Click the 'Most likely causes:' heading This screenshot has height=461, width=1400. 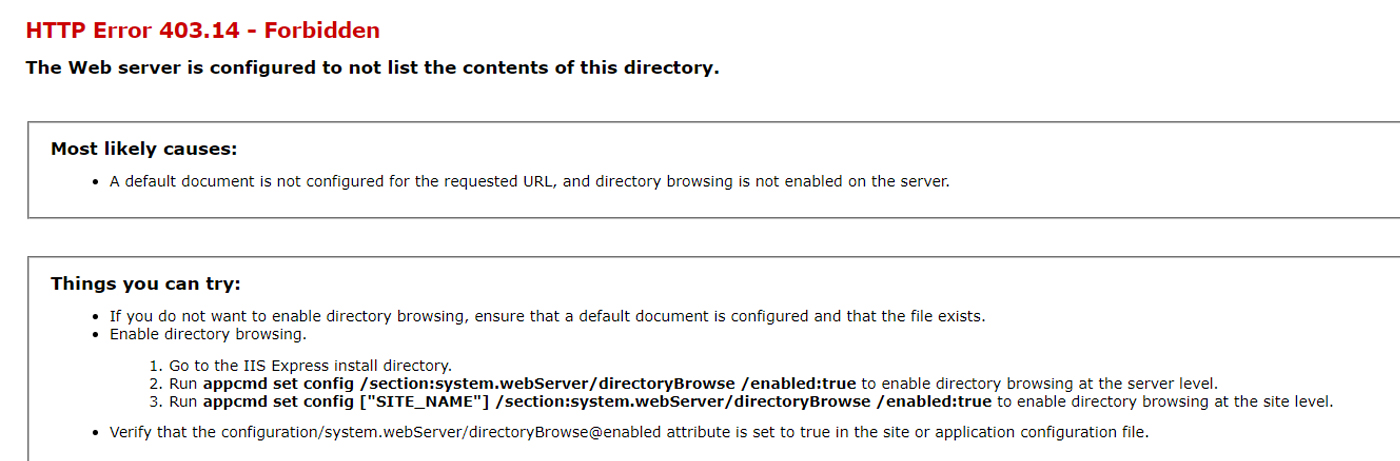(x=144, y=149)
